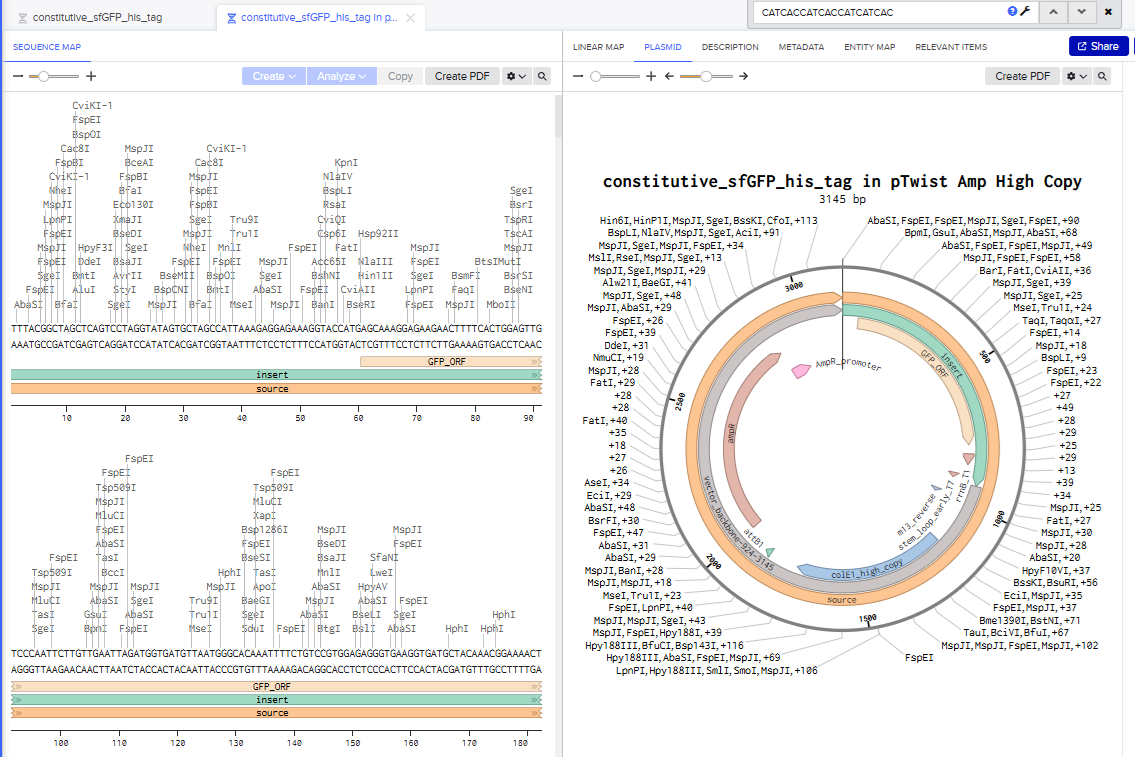Select source annotation in first sequence row
1135x757 pixels.
276,389
